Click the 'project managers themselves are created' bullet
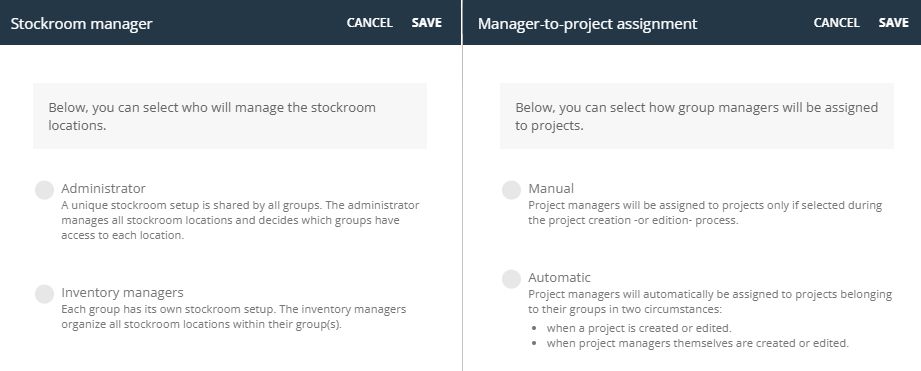The image size is (921, 371). [x=698, y=343]
